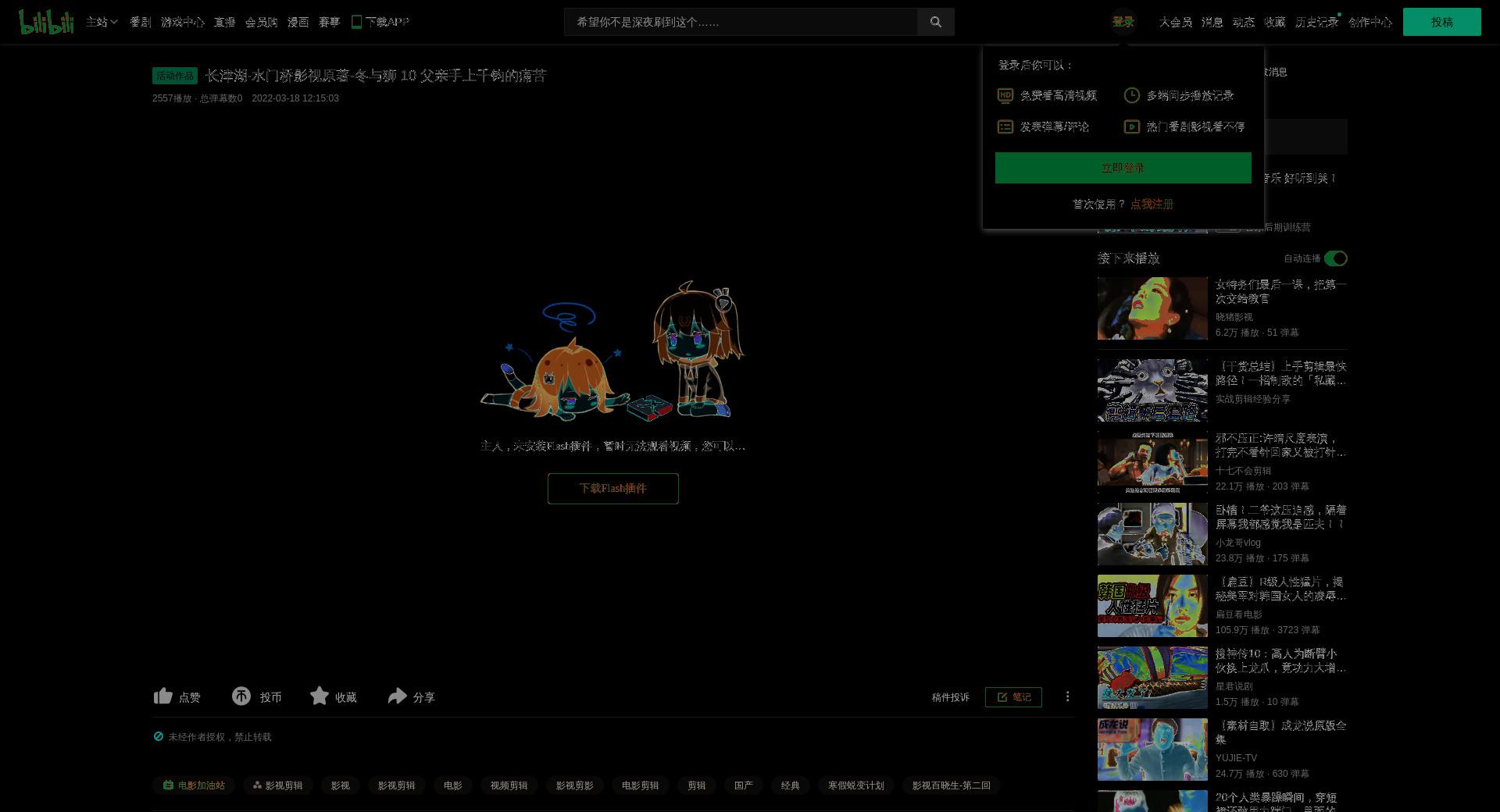Open the 影视 tag
The height and width of the screenshot is (812, 1500).
tap(340, 785)
